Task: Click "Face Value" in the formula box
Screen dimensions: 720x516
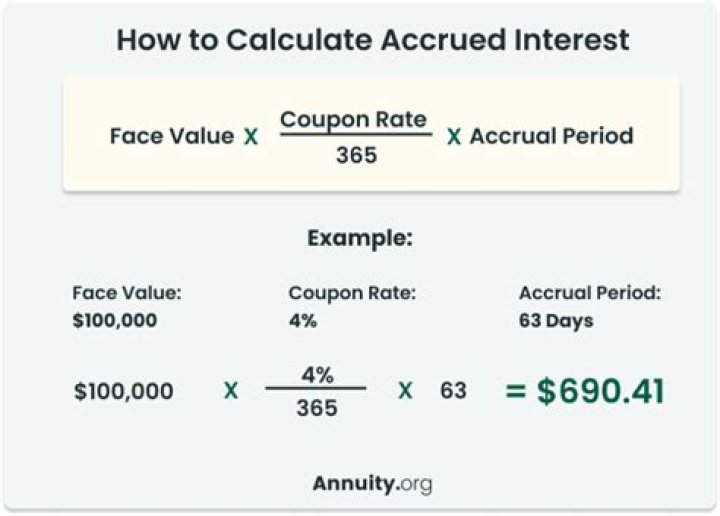Action: (x=172, y=135)
